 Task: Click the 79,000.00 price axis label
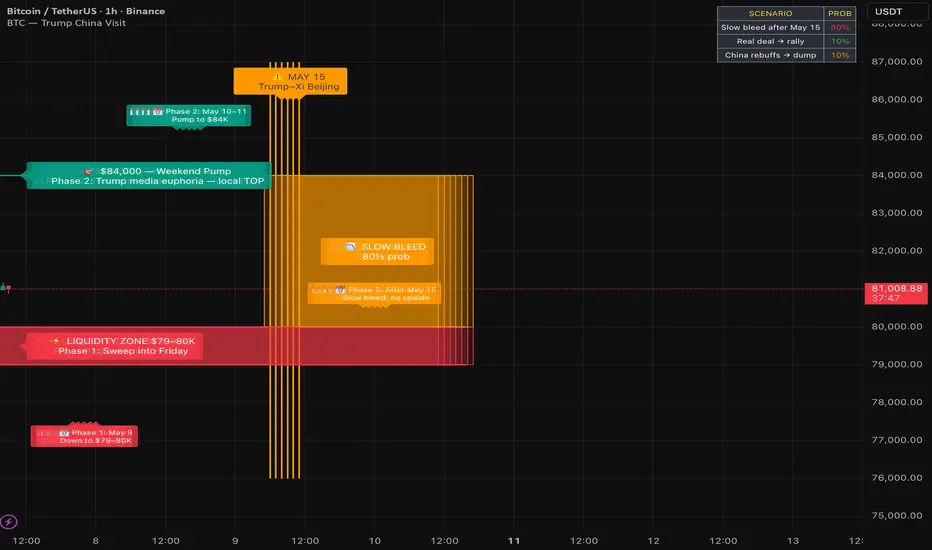(x=896, y=364)
